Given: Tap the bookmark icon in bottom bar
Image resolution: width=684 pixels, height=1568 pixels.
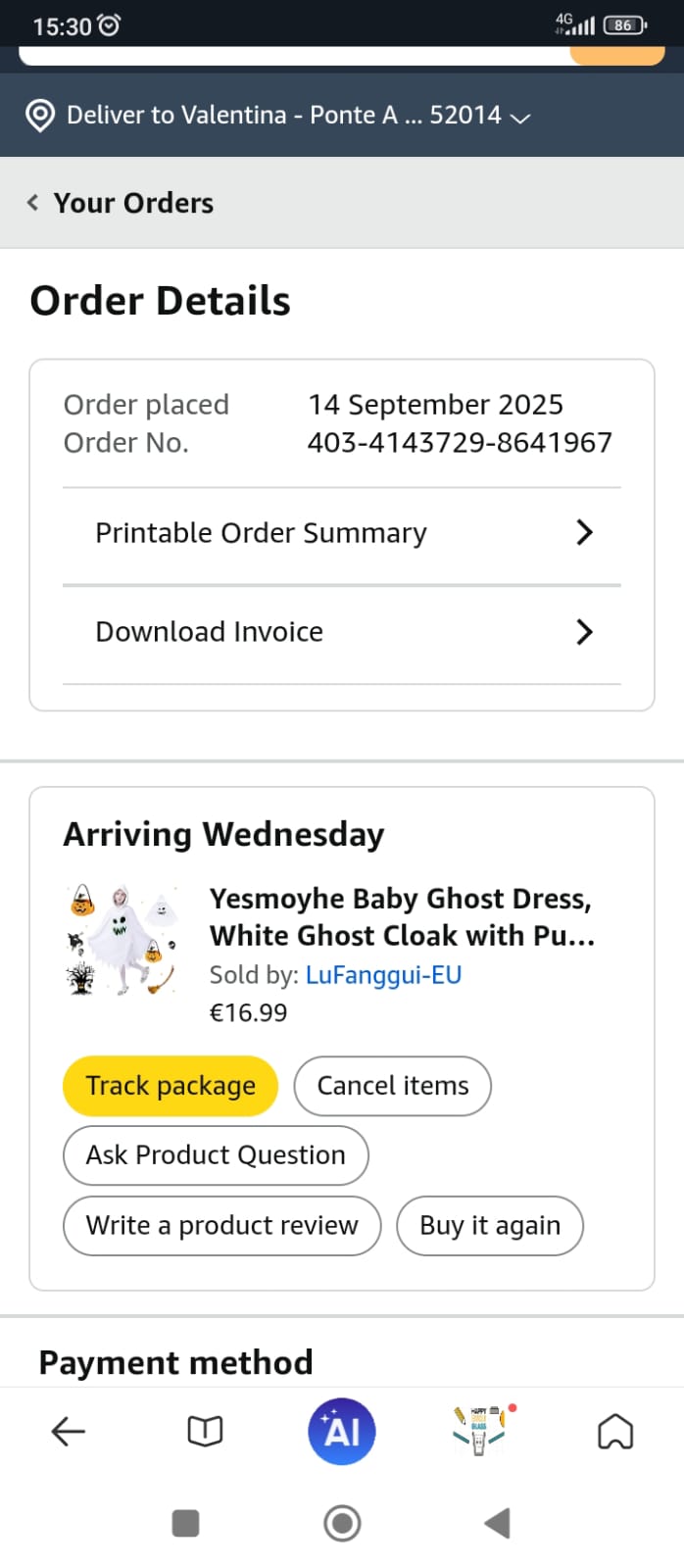Looking at the screenshot, I should click(x=615, y=1432).
